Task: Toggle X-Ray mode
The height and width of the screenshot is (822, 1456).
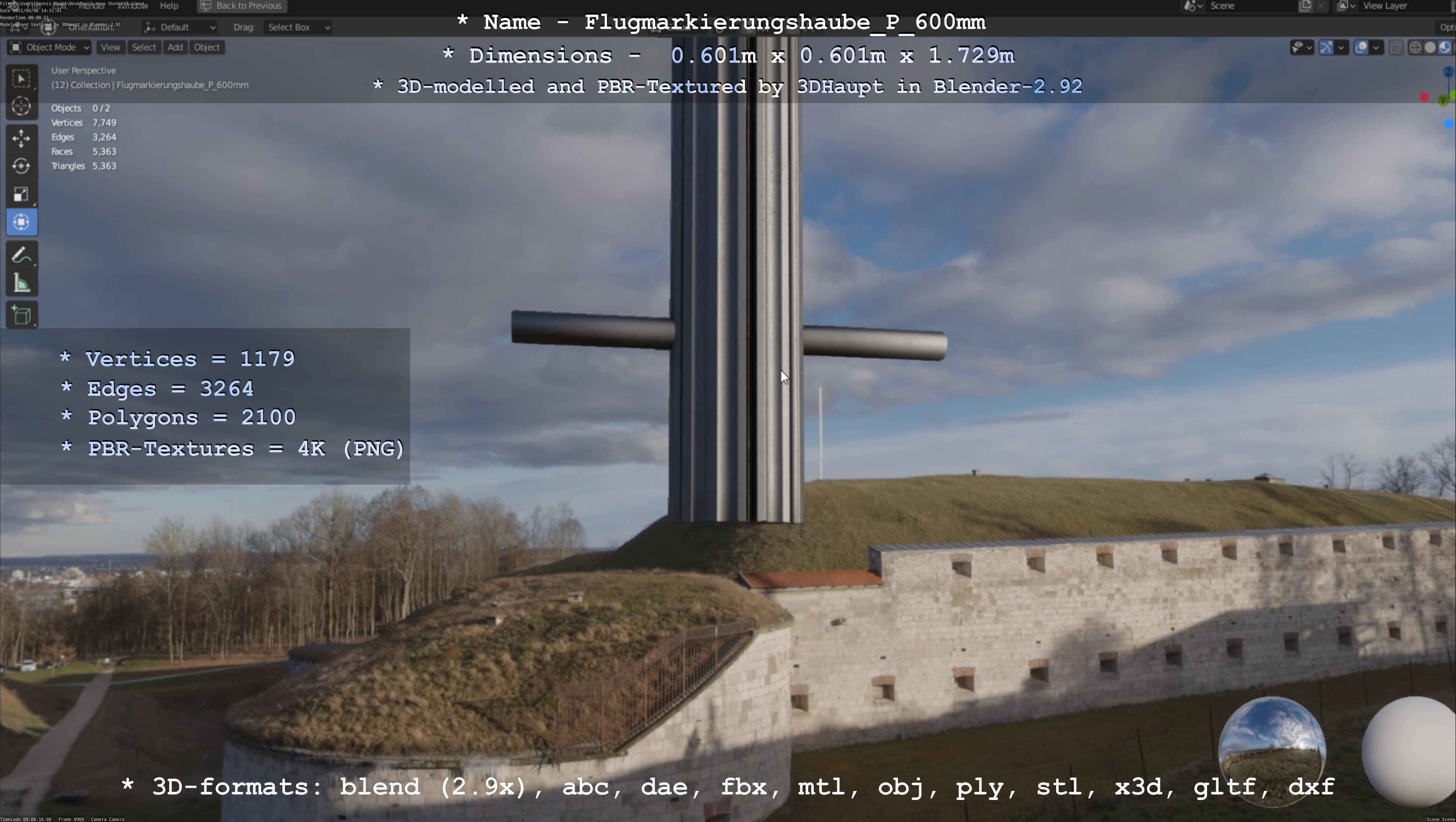Action: pos(1396,47)
